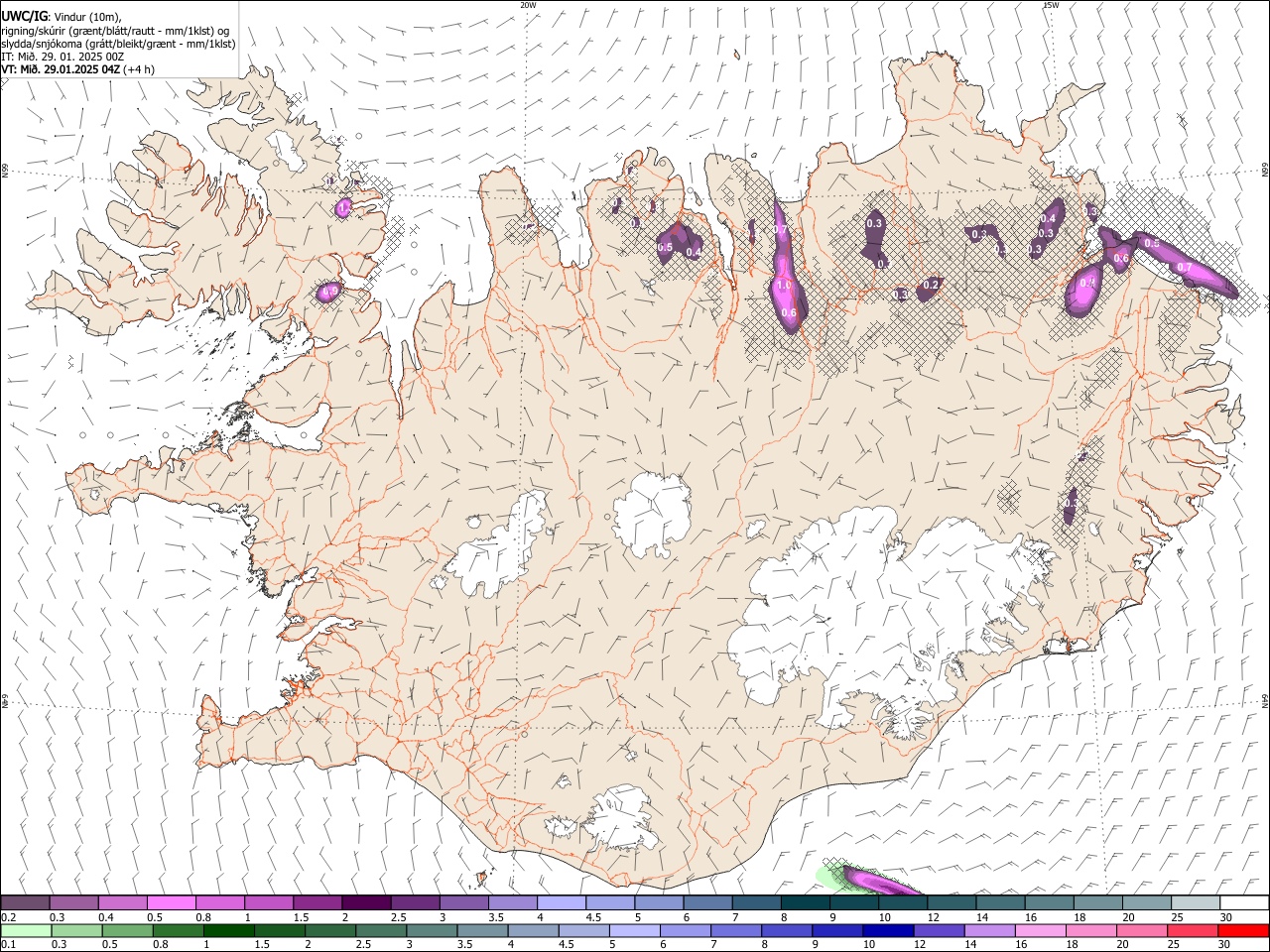
Task: Click the dark teal 8 snow legend swatch
Action: click(805, 902)
